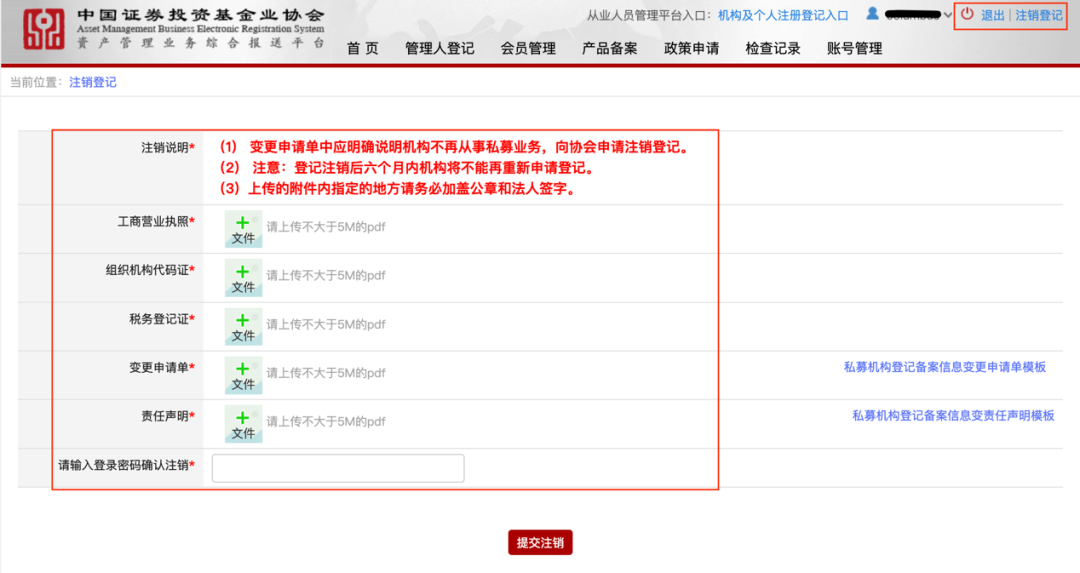Click the 从业人员管理平台入口 text
1080x573 pixels.
pos(649,15)
